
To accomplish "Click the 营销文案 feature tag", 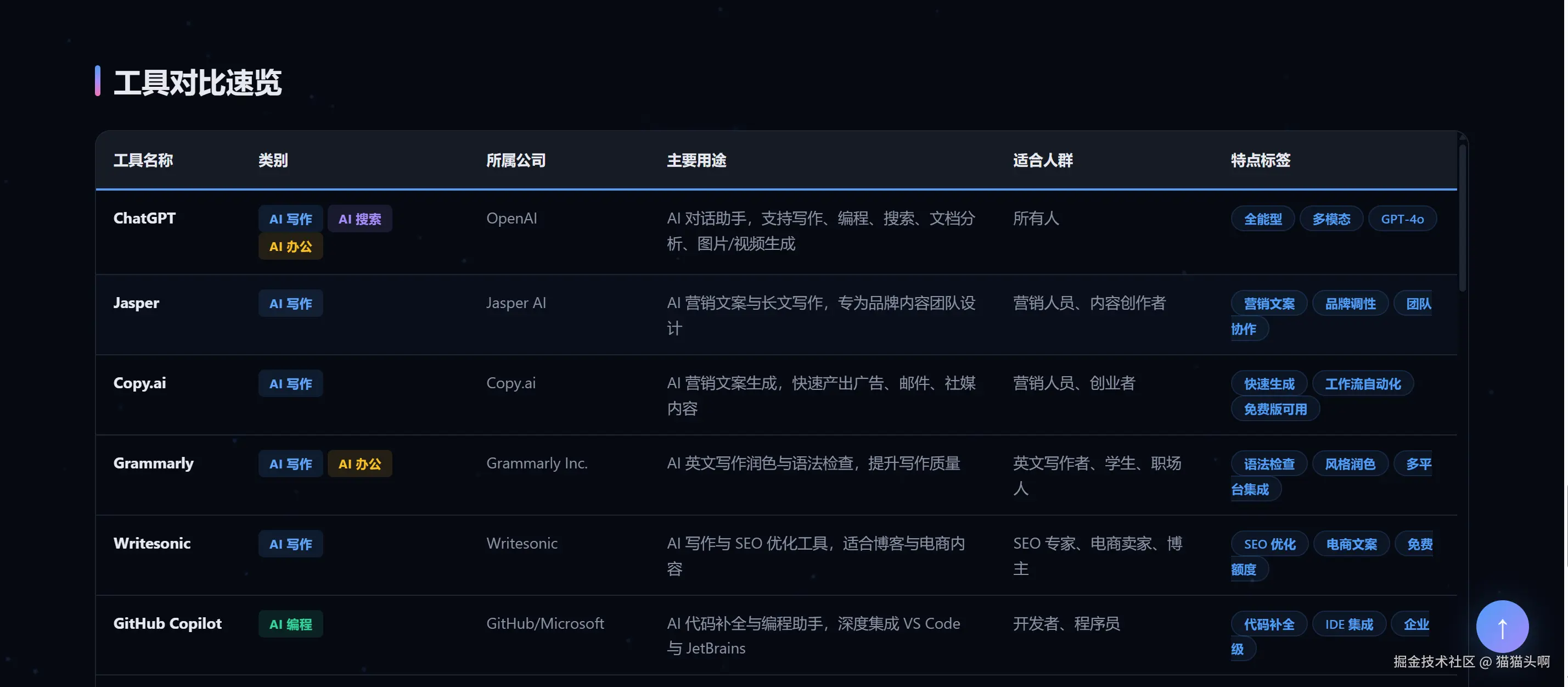I will click(x=1269, y=304).
